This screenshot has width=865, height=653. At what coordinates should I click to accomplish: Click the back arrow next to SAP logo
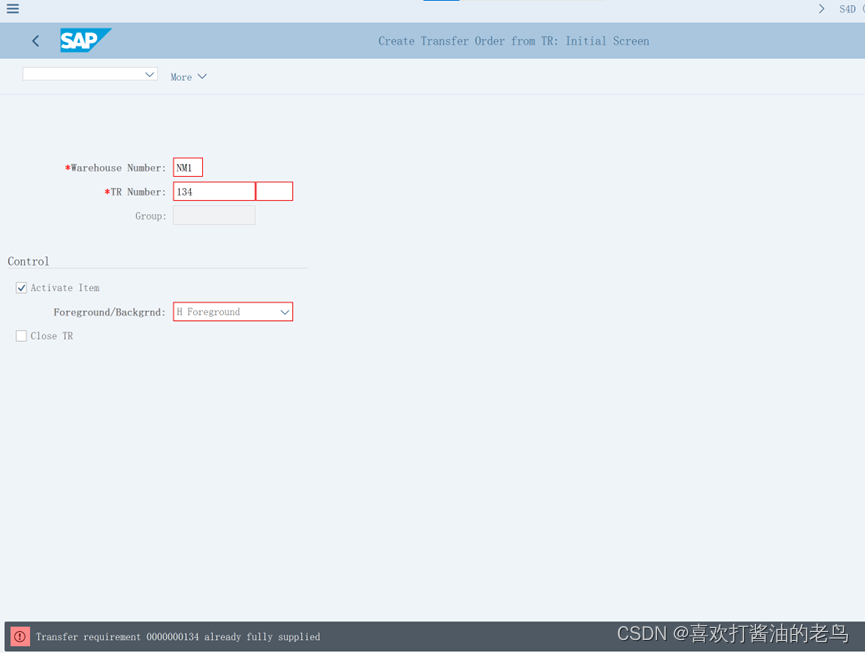point(36,41)
